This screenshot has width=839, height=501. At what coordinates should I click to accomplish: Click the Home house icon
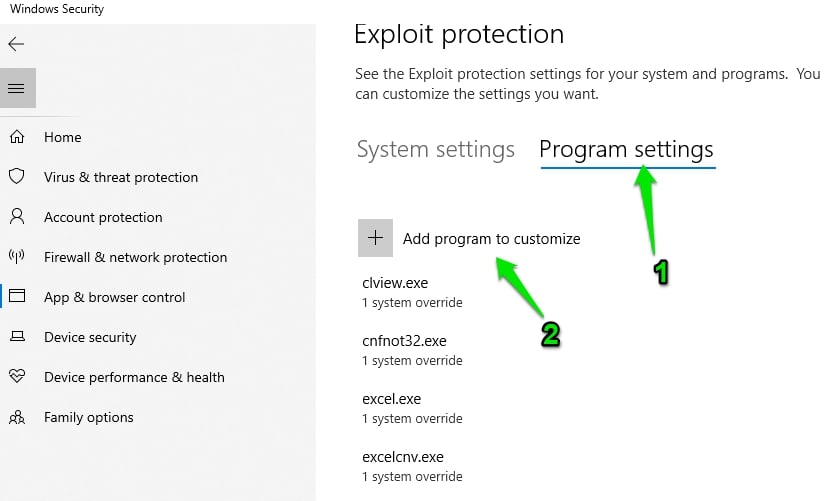17,137
